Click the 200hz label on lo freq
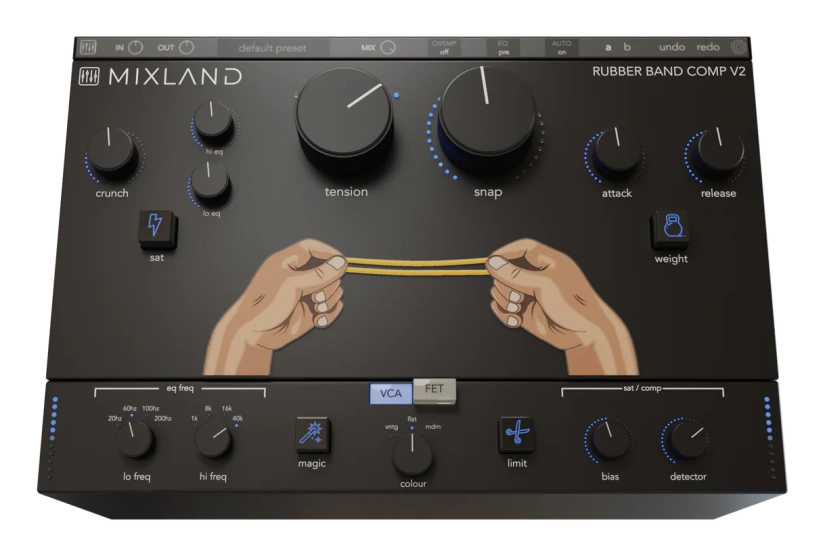 point(163,418)
